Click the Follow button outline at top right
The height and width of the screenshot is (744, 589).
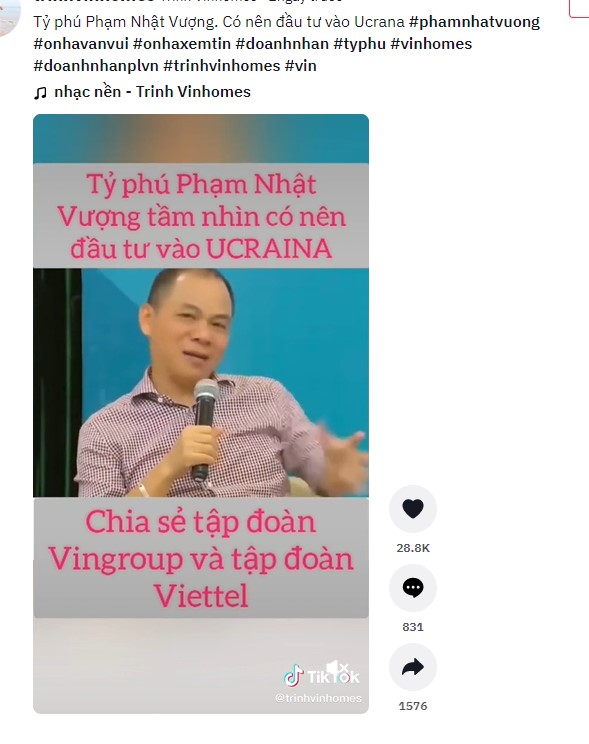click(579, 9)
